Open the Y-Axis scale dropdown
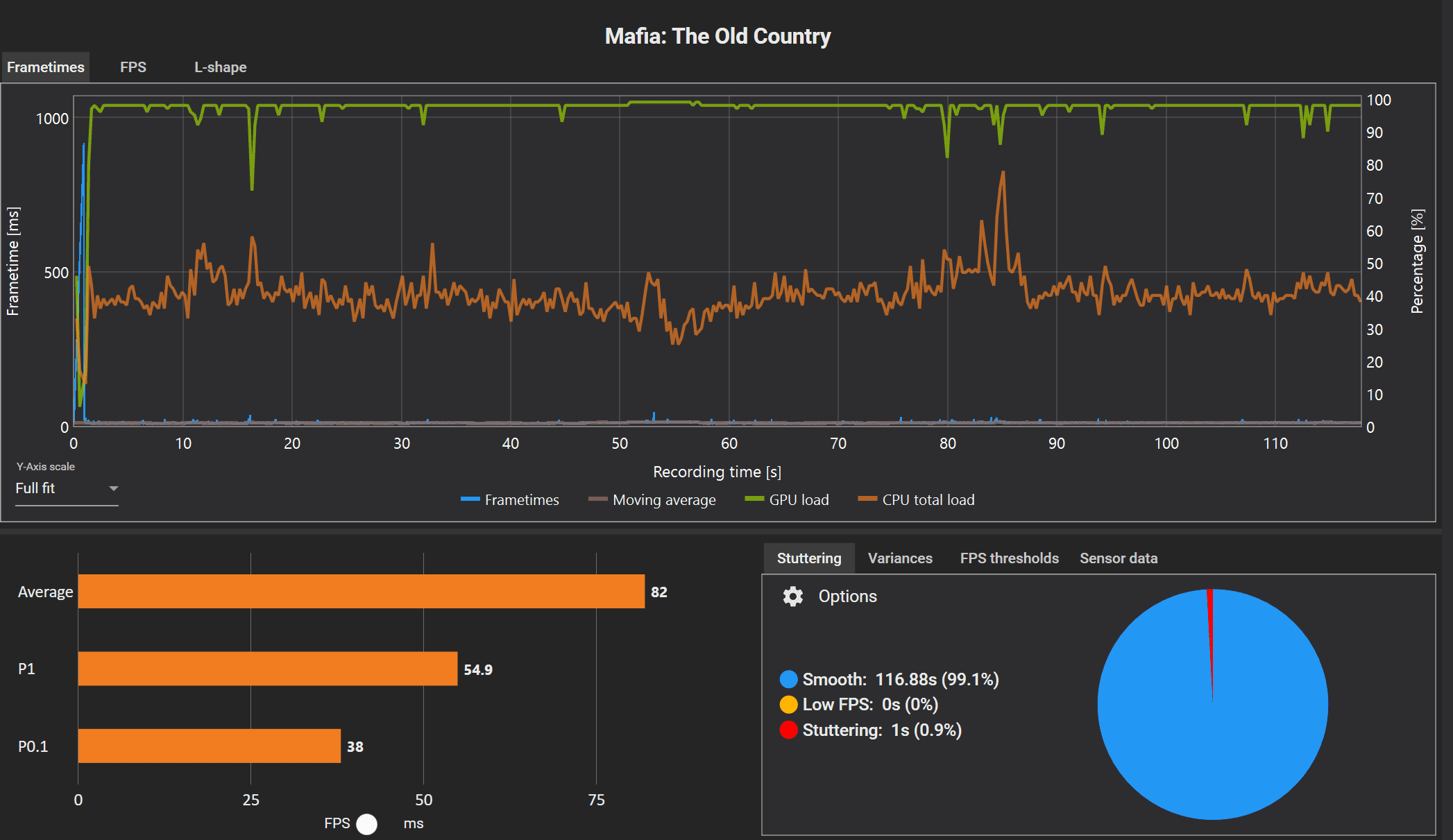The width and height of the screenshot is (1453, 840). point(66,488)
